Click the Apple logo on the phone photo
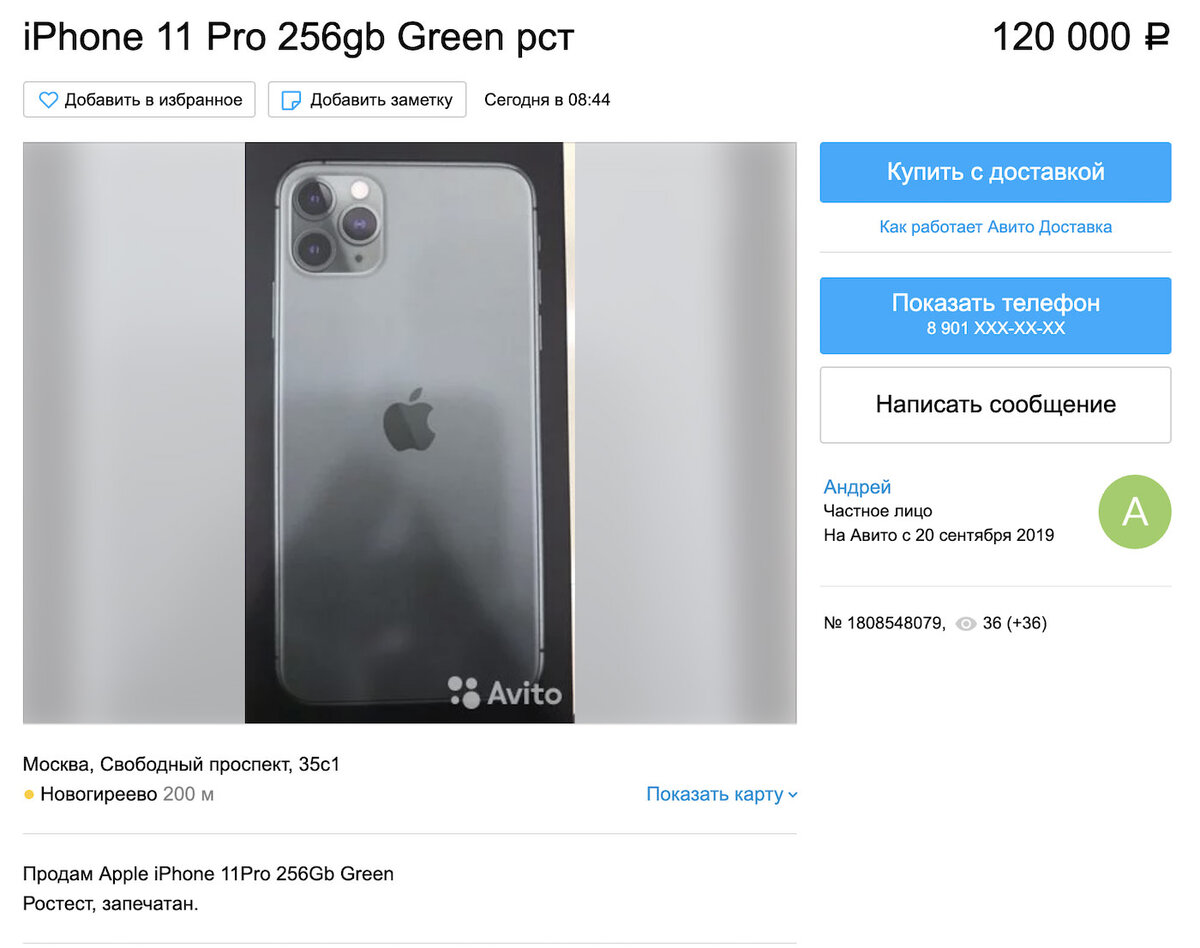 click(x=409, y=419)
